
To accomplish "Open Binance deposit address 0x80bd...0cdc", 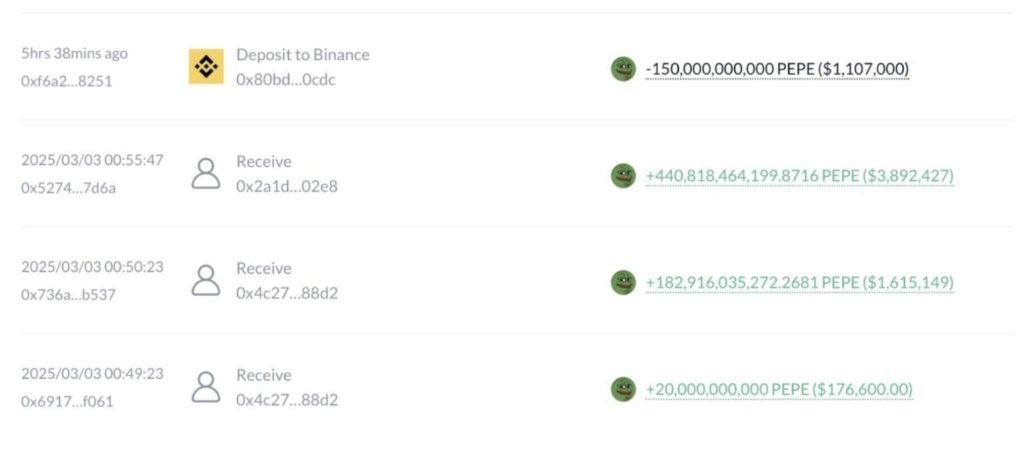I will click(286, 80).
